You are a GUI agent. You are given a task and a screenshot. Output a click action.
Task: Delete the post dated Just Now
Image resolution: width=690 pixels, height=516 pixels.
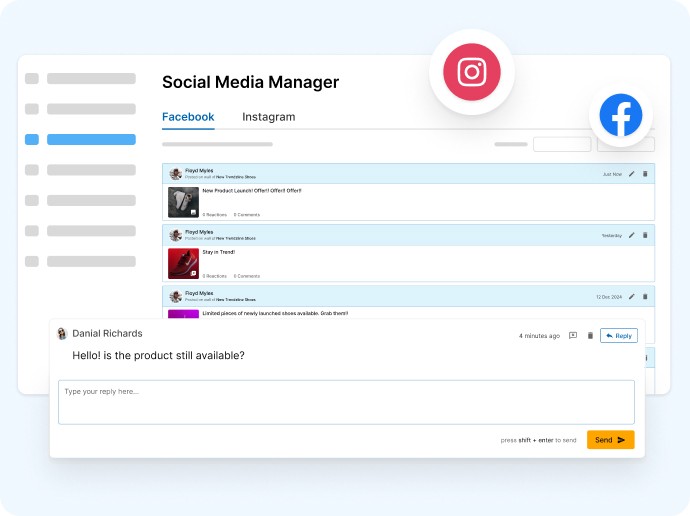click(645, 174)
